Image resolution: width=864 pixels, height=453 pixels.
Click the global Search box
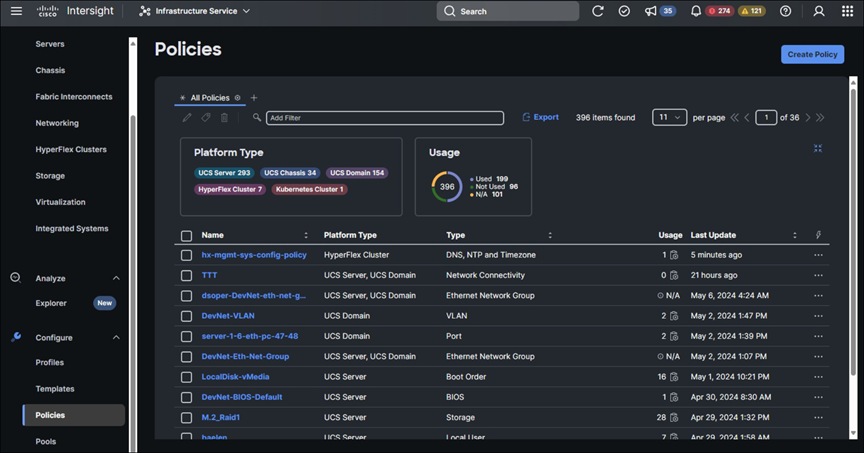click(x=507, y=11)
